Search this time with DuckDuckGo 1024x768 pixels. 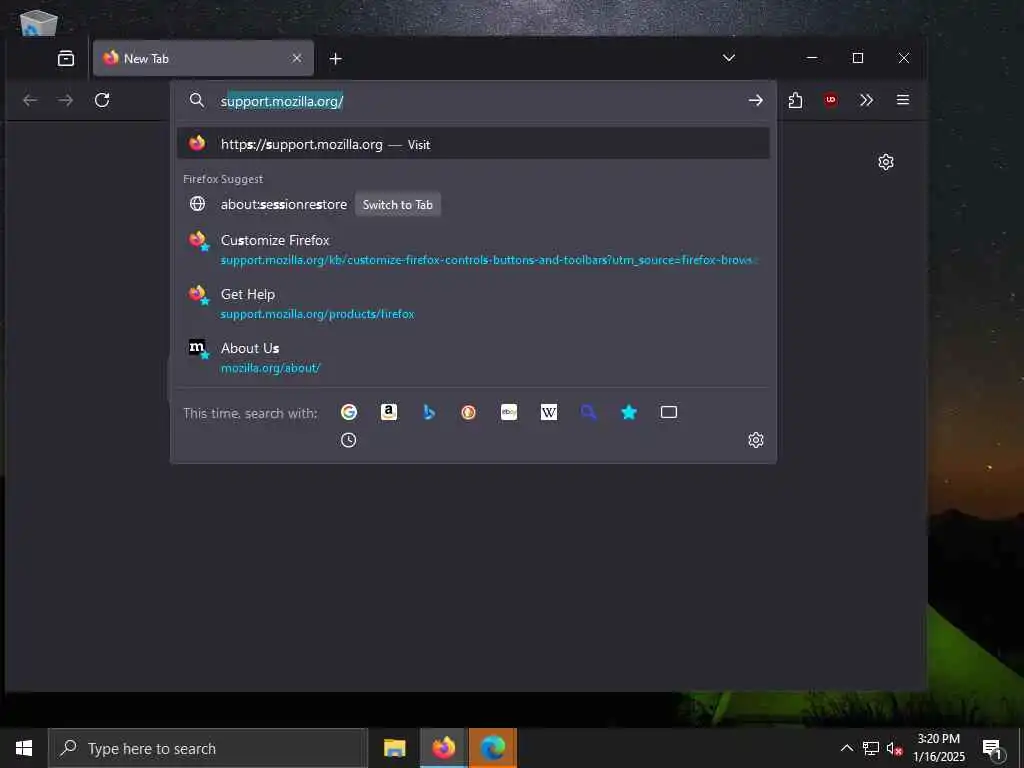(x=468, y=412)
